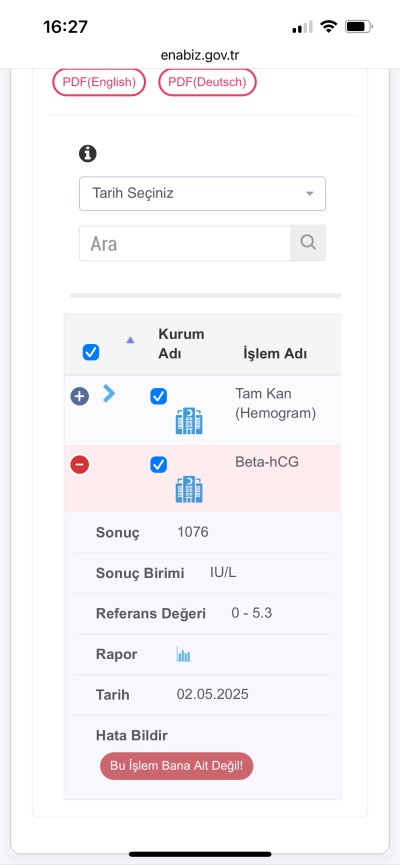The image size is (400, 865).
Task: Click the İşlem Adı column header
Action: tap(275, 354)
